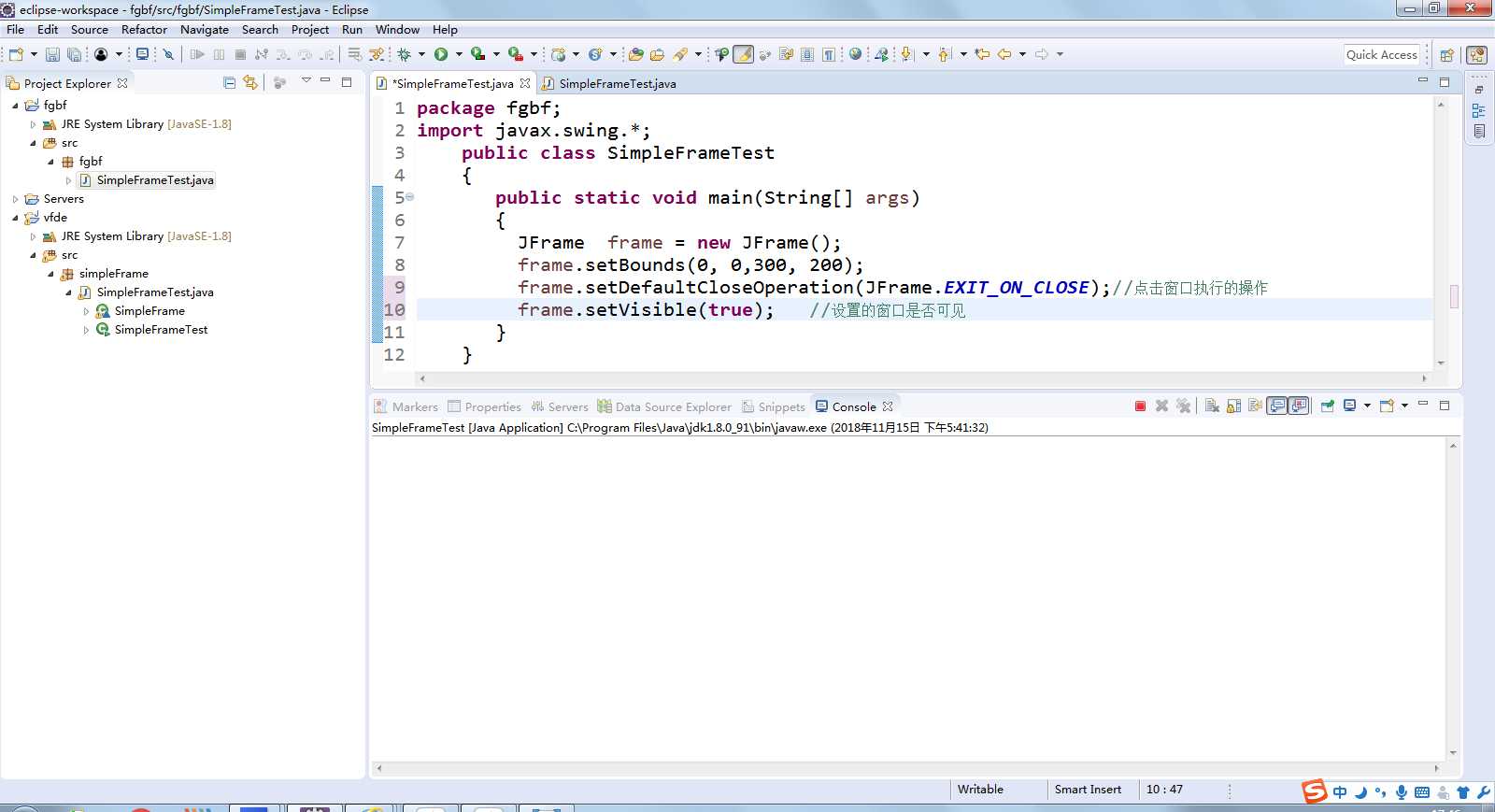
Task: Click the Open Task folder toolbar icon
Action: click(657, 54)
